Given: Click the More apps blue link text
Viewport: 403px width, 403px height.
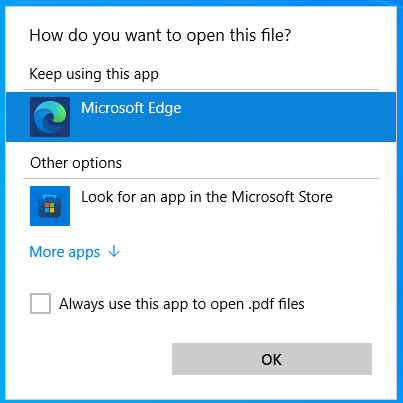Looking at the screenshot, I should (65, 252).
